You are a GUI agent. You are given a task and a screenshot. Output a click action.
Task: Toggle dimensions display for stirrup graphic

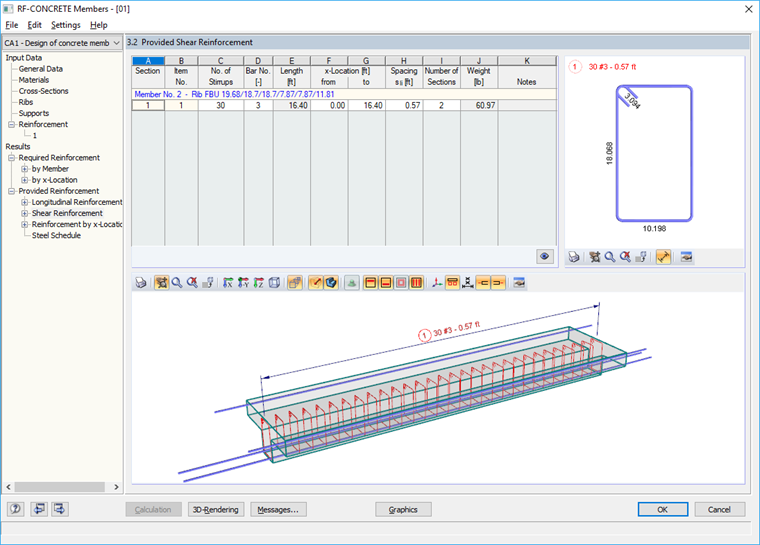point(663,257)
